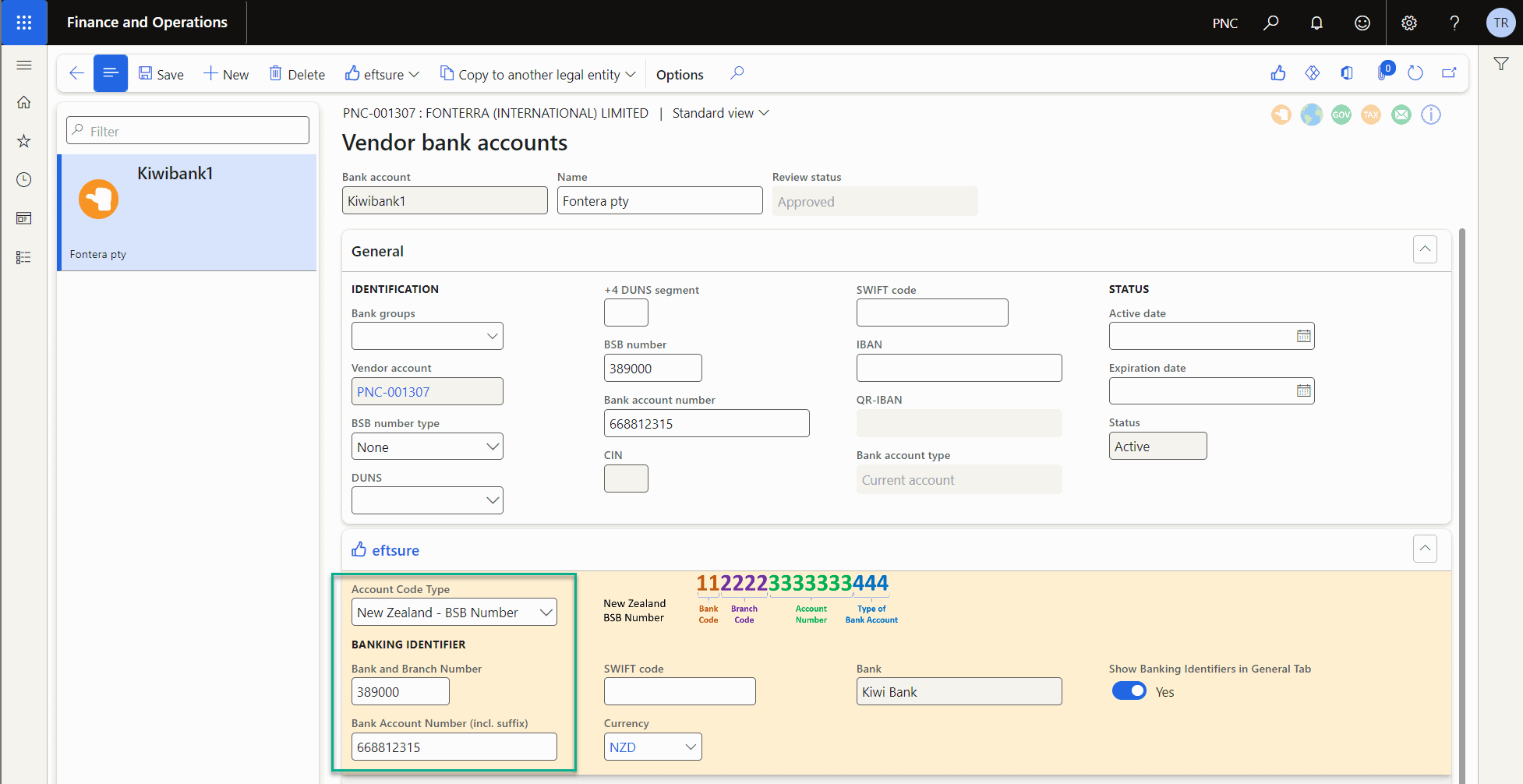Viewport: 1523px width, 784px height.
Task: Open the filter pane funnel icon
Action: pyautogui.click(x=1501, y=64)
